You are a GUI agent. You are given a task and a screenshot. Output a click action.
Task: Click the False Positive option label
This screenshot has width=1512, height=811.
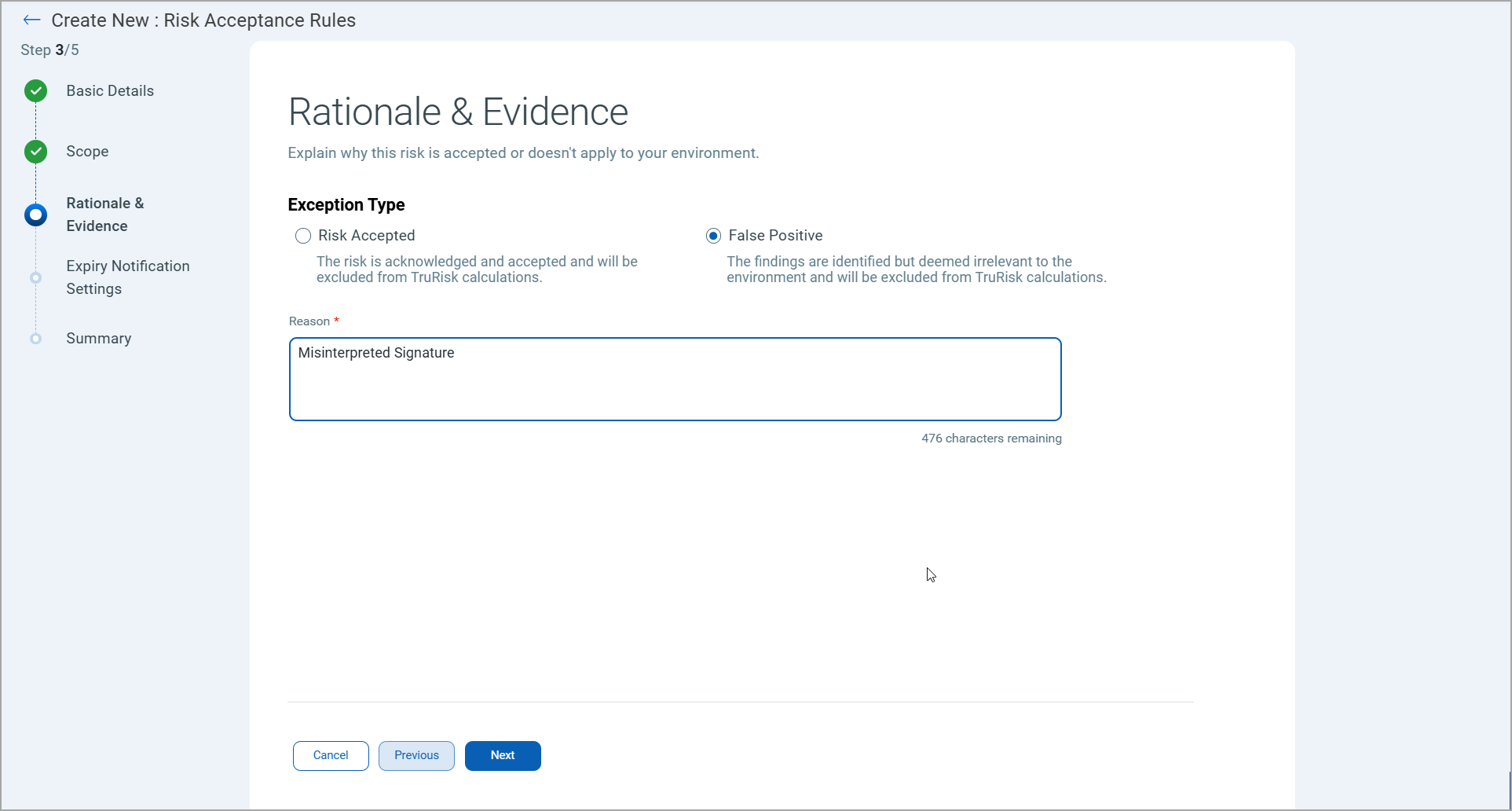(775, 236)
